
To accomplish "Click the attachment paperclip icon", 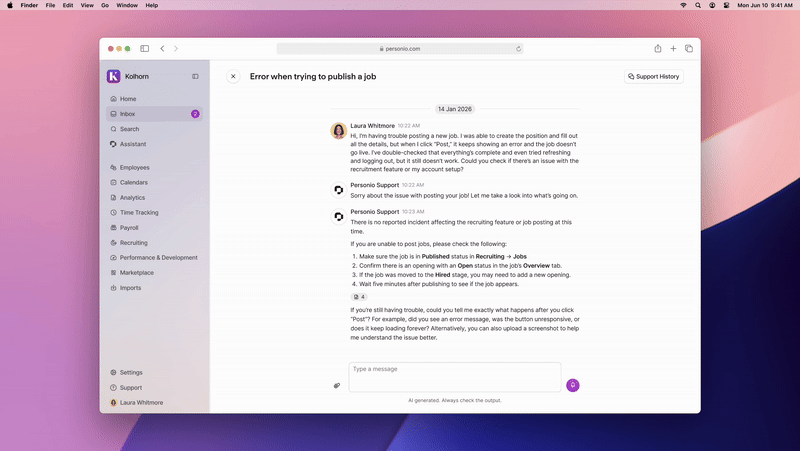I will click(x=337, y=385).
